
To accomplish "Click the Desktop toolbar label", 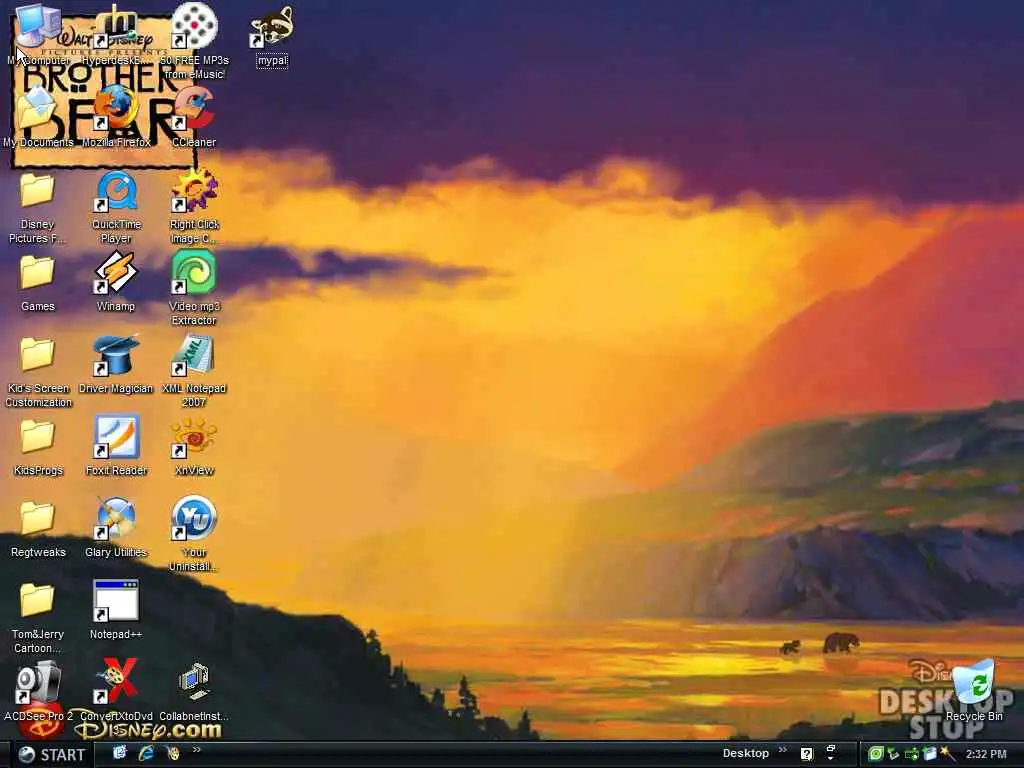I will pos(746,753).
